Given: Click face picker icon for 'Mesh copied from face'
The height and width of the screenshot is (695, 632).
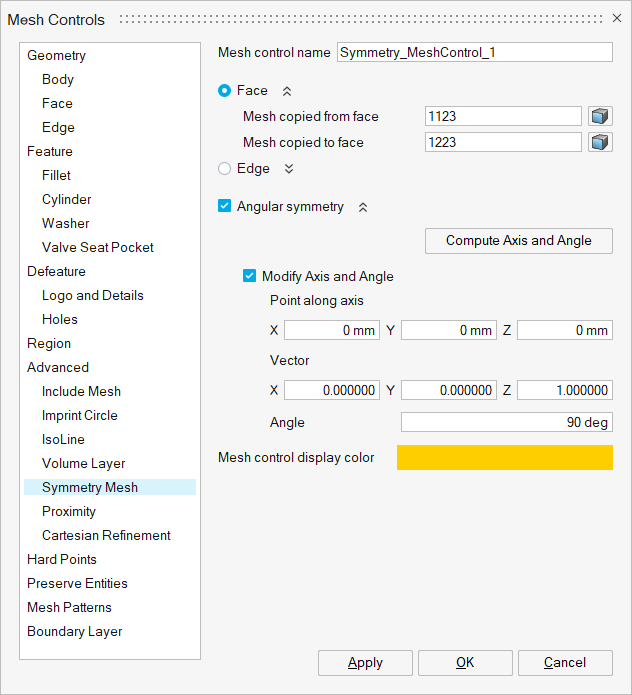Looking at the screenshot, I should pos(600,117).
